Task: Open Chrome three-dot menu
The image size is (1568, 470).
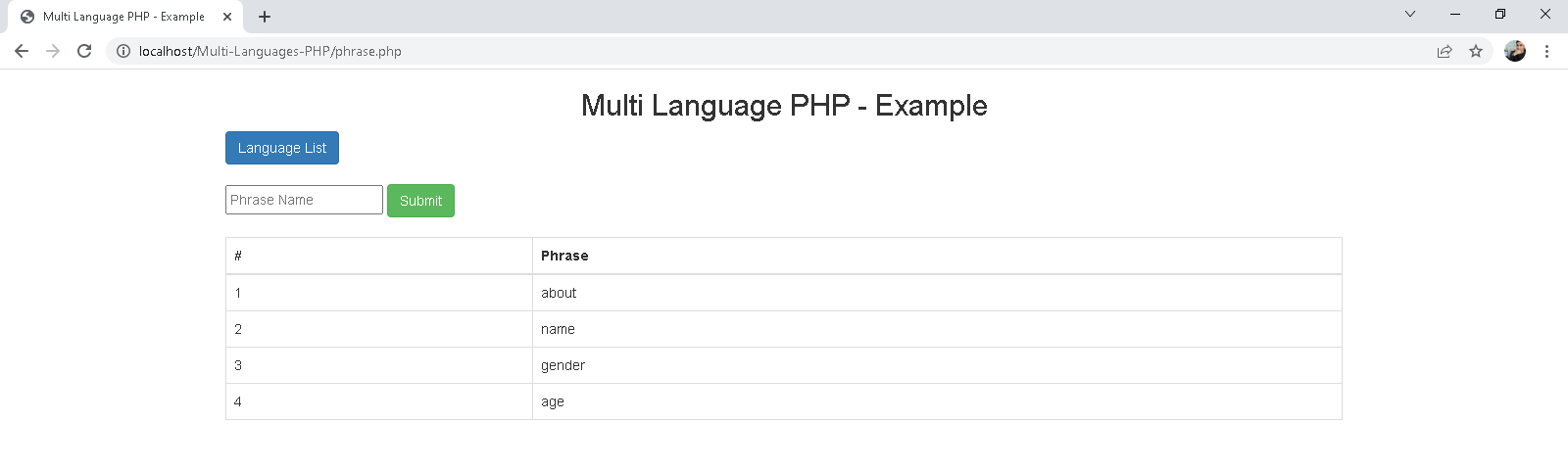Action: pyautogui.click(x=1546, y=51)
